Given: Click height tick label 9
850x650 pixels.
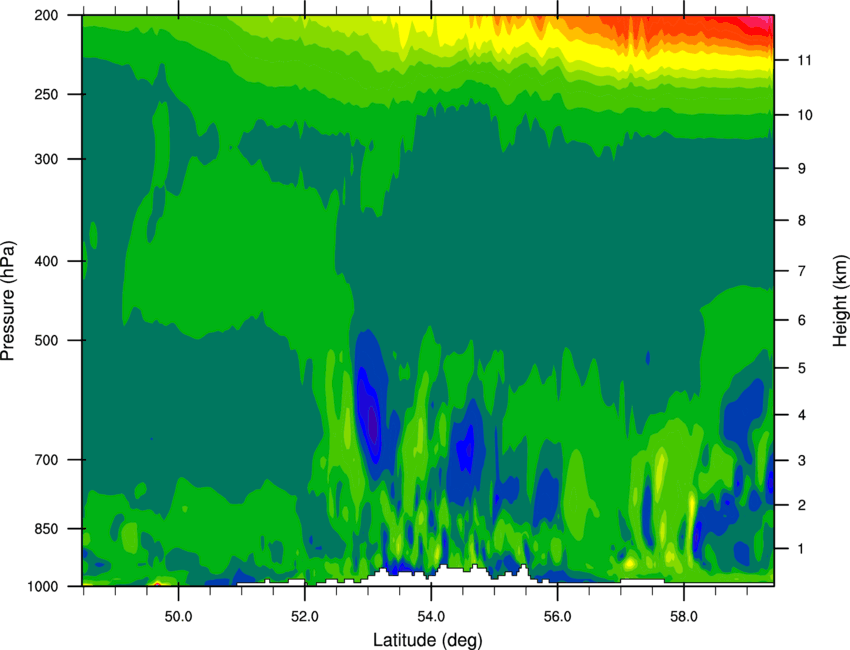Looking at the screenshot, I should click(802, 169).
